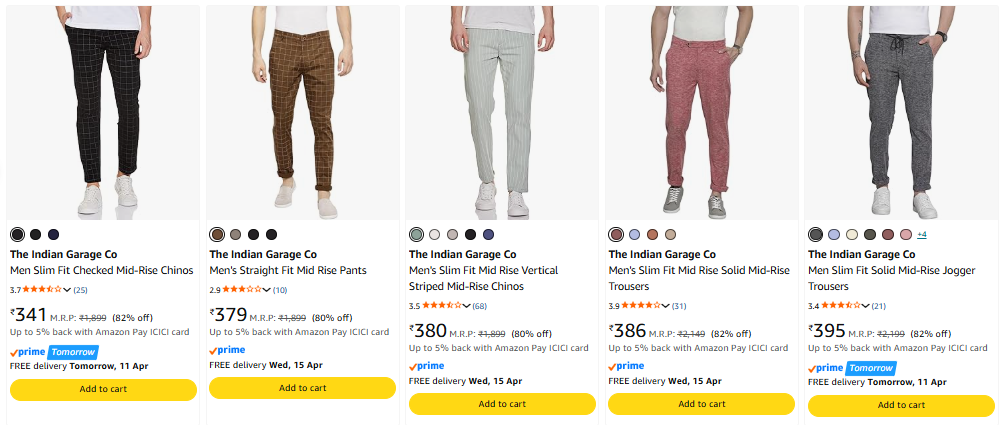Viewport: 1003px width, 425px height.
Task: Open rating breakdown chevron for the 3.9 rating
Action: (666, 306)
